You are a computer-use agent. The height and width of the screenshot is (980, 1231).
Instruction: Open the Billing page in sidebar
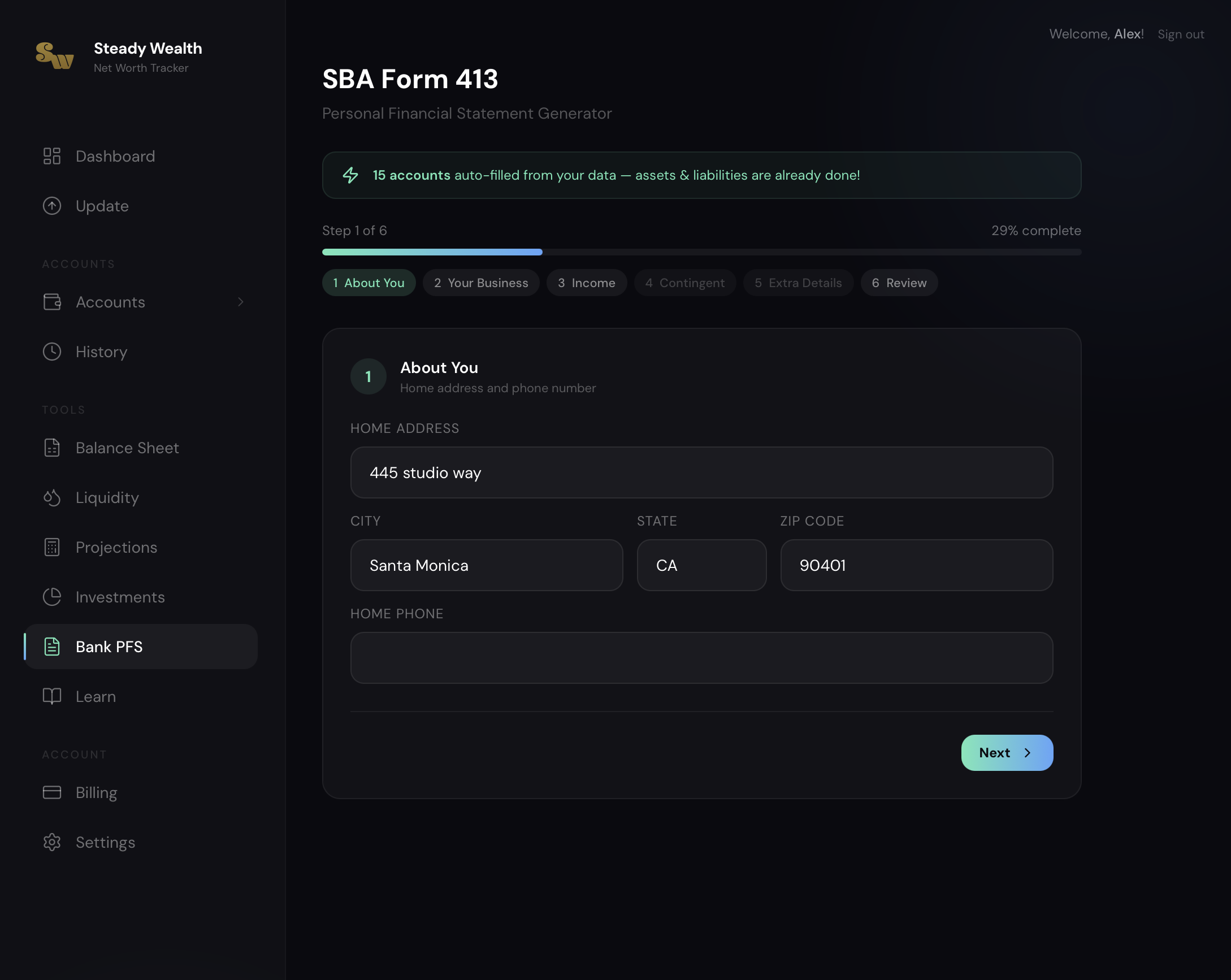click(96, 793)
